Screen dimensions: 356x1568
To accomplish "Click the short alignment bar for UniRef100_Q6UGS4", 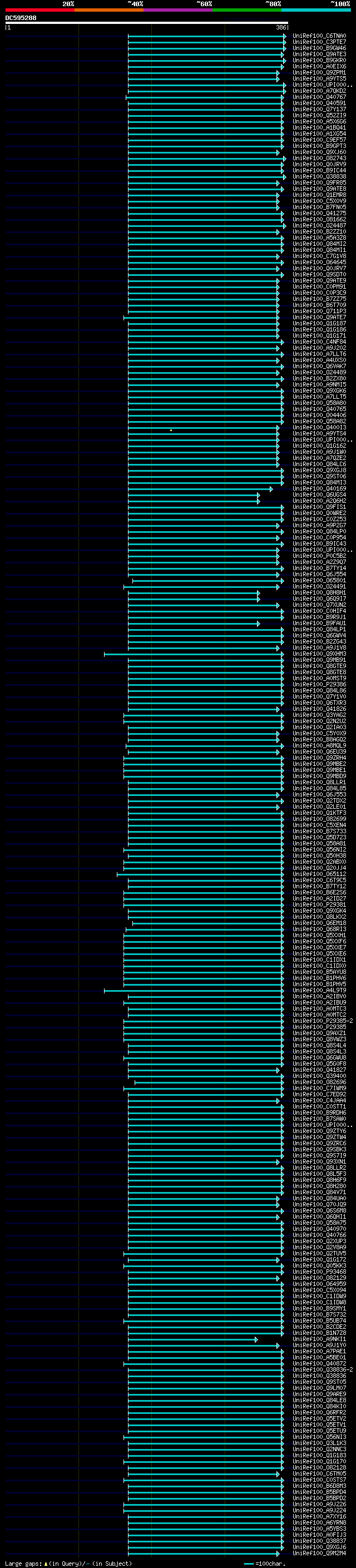I will pos(194,495).
